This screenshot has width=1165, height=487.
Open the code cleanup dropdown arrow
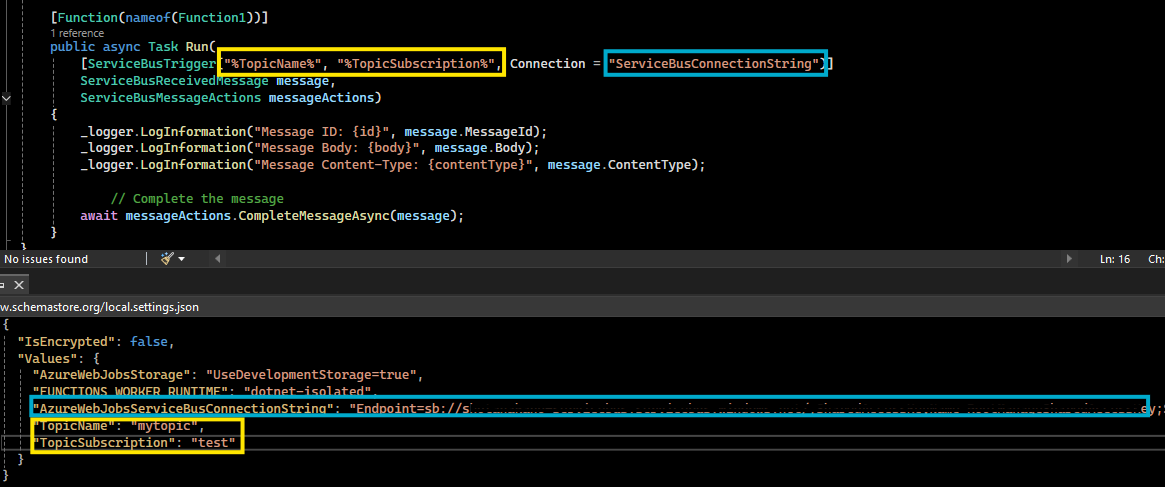click(x=182, y=259)
